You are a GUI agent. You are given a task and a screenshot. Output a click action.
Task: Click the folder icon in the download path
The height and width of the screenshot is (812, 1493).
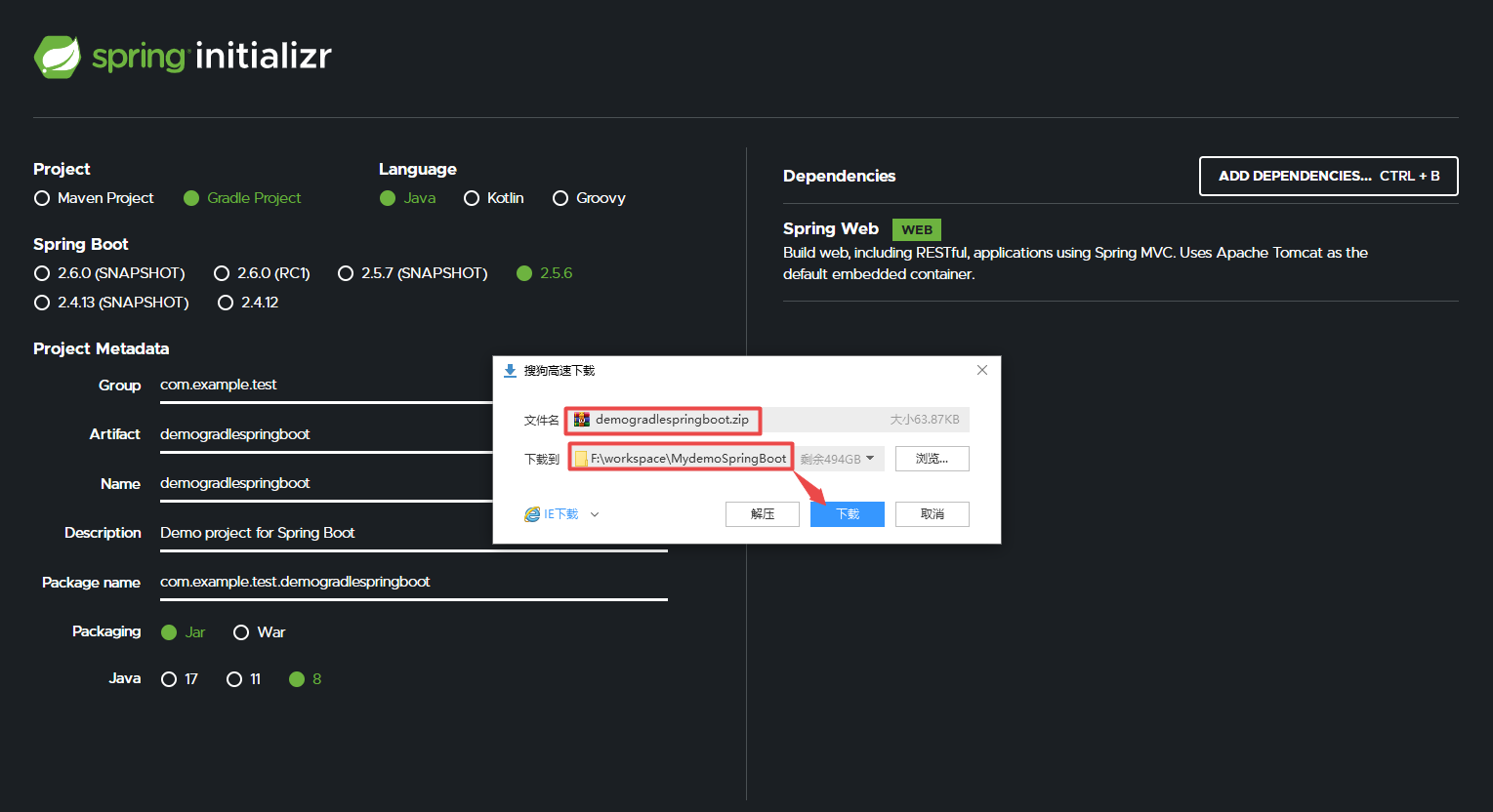tap(581, 458)
